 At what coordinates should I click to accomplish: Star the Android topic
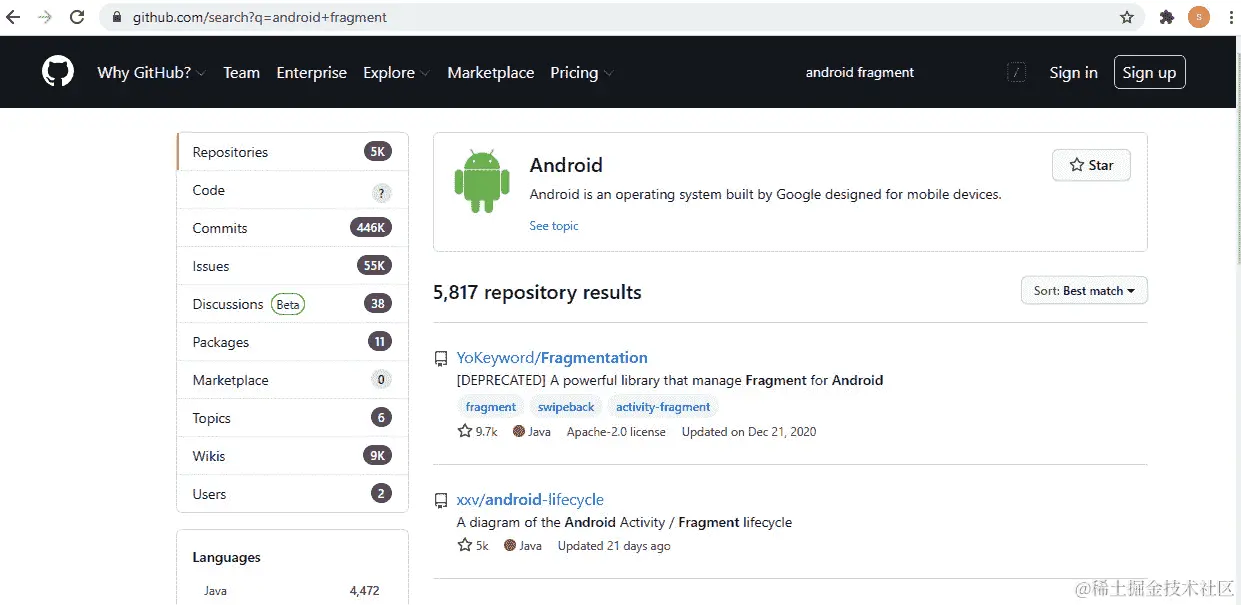(x=1090, y=165)
